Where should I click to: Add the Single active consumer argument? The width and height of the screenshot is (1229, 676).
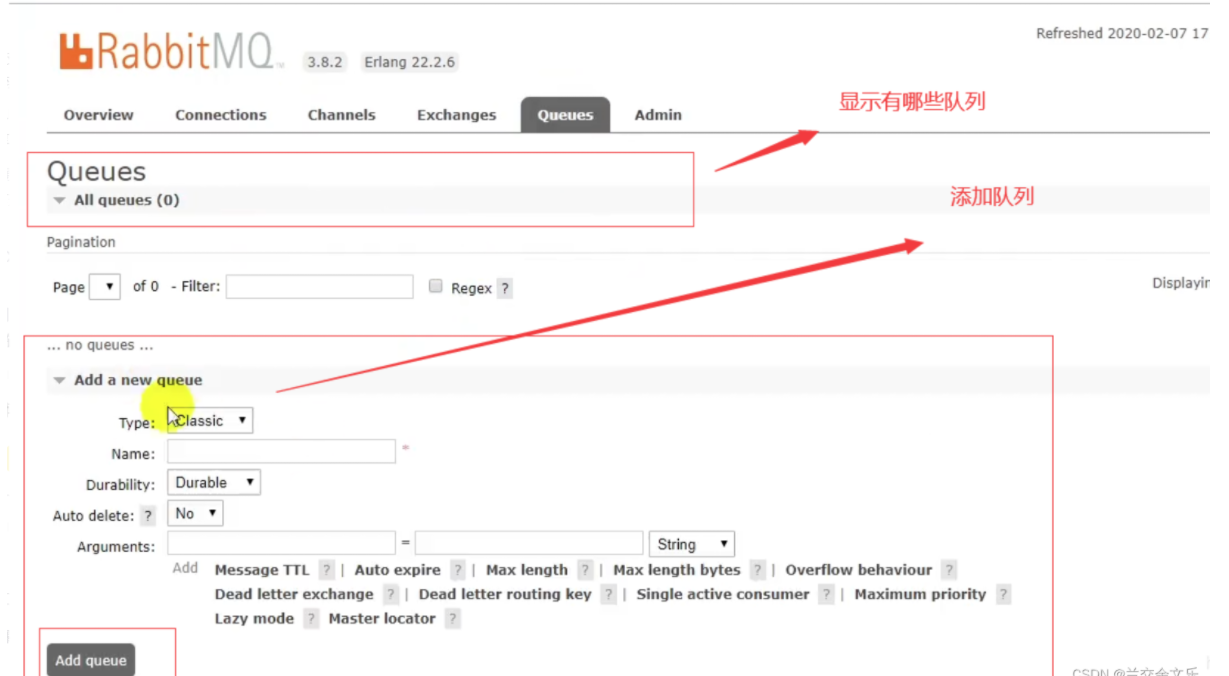(723, 594)
